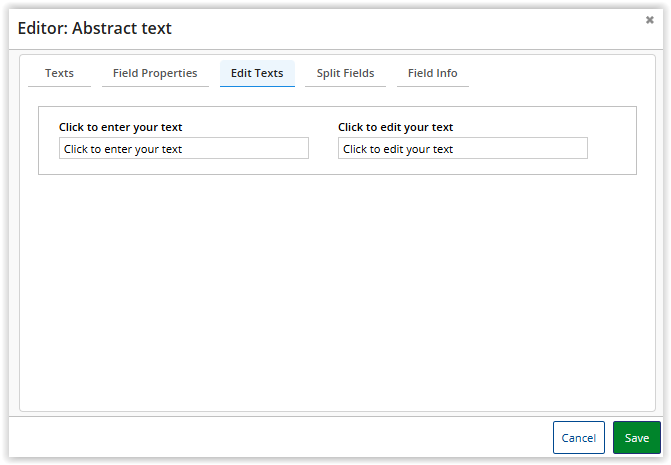Viewport: 671px width, 465px height.
Task: Go to the Split Fields tab
Action: tap(345, 73)
